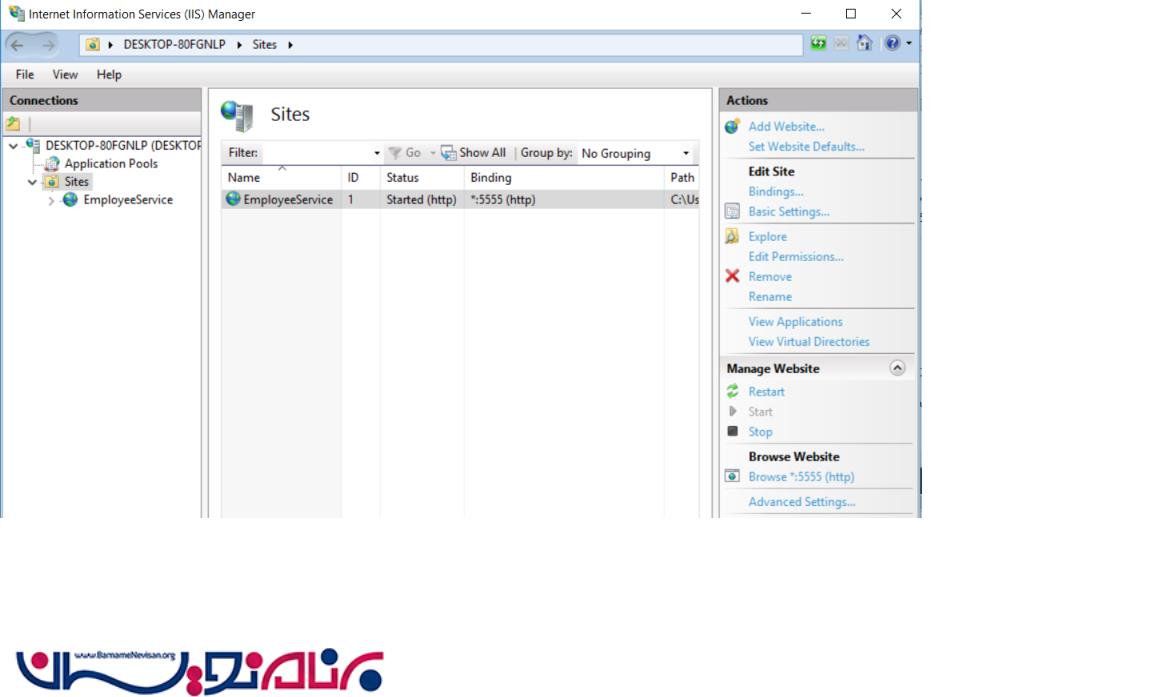Screen dimensions: 1153x697
Task: Sort by the Status column header
Action: coord(422,177)
